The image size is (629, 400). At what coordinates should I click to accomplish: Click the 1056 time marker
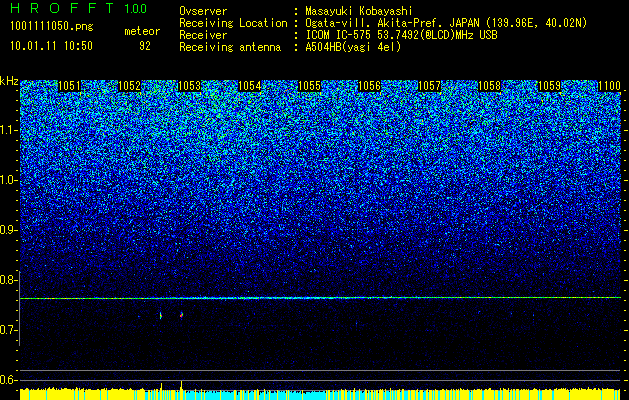click(x=369, y=86)
